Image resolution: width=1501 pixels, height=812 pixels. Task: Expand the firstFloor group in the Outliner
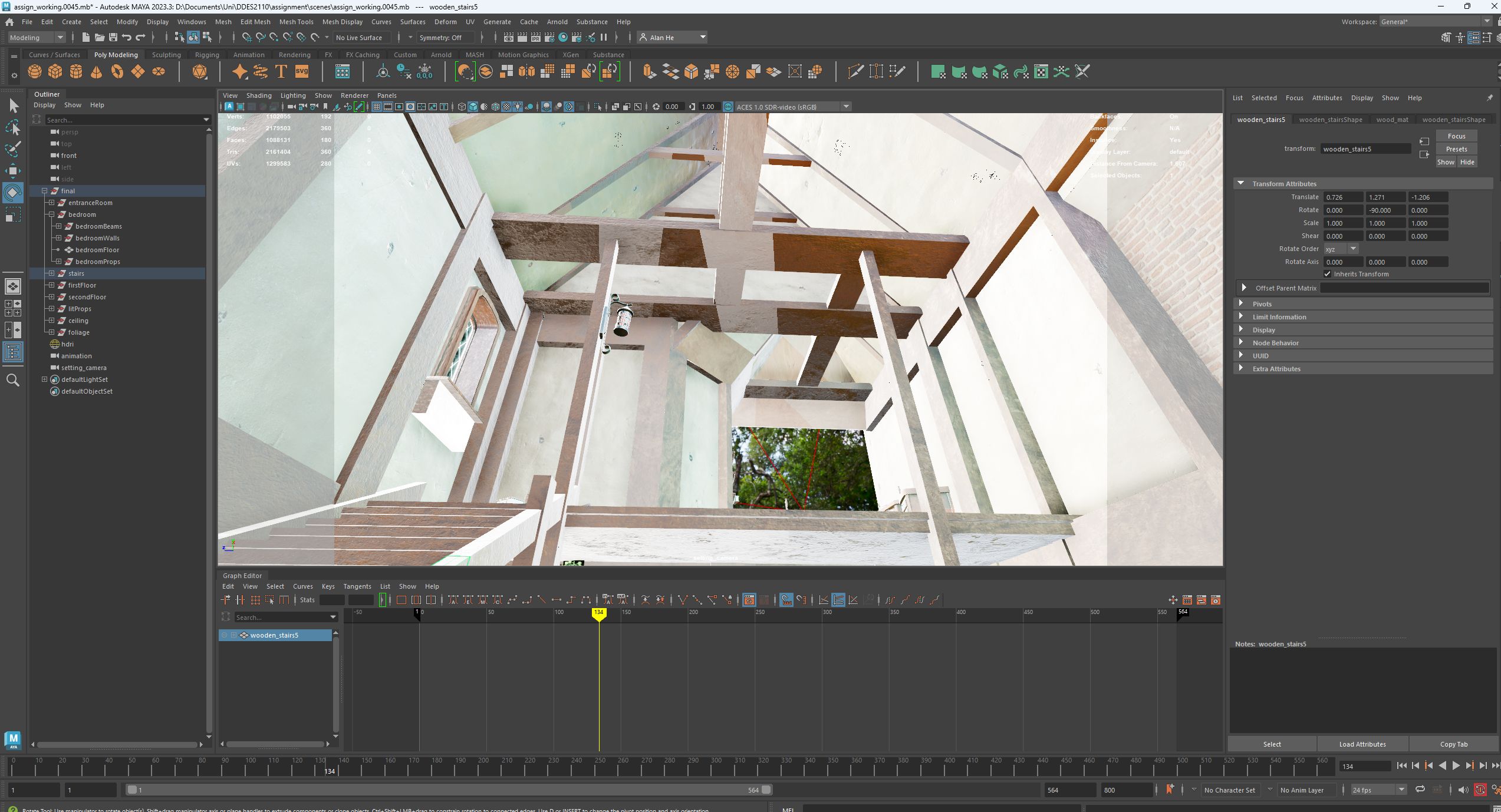click(x=51, y=285)
